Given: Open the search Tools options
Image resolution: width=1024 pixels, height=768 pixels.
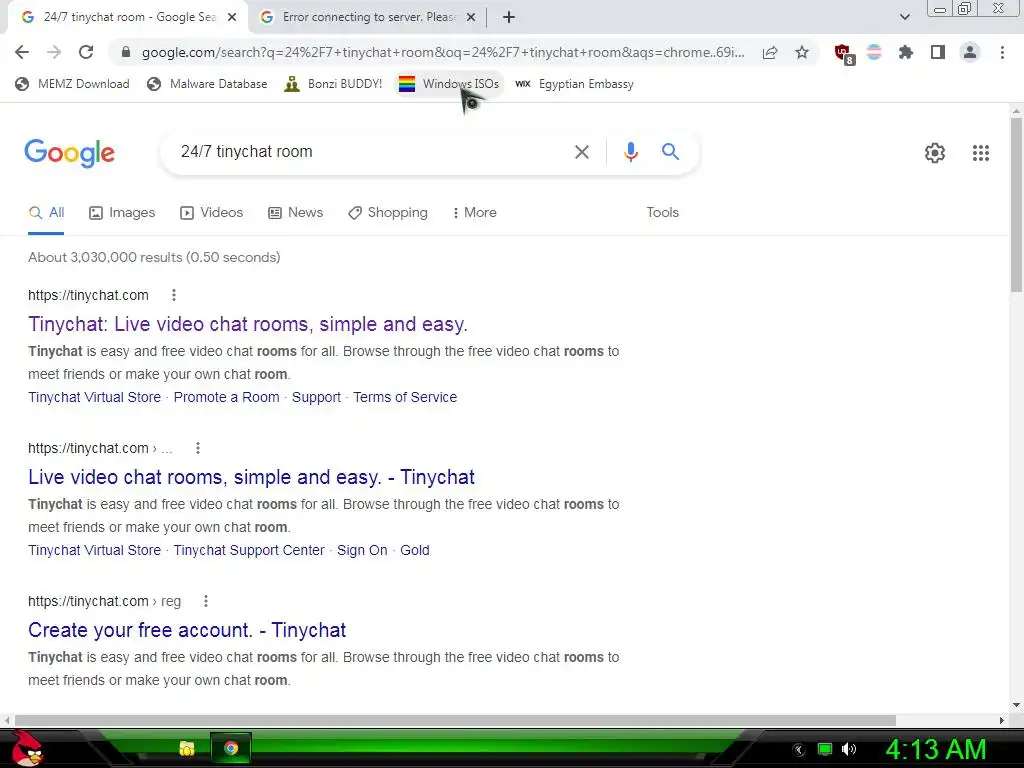Looking at the screenshot, I should (662, 212).
